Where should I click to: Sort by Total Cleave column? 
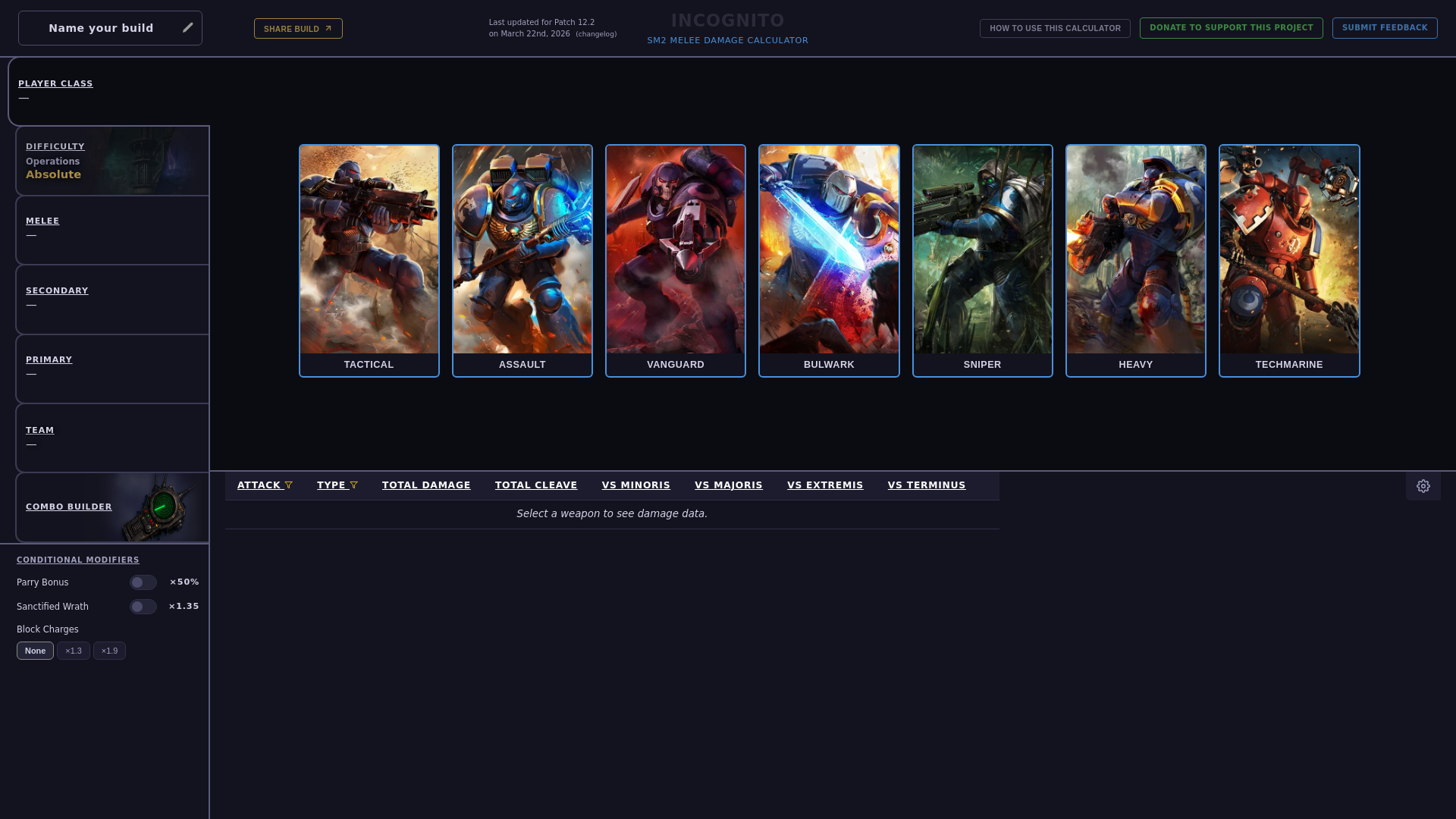536,485
